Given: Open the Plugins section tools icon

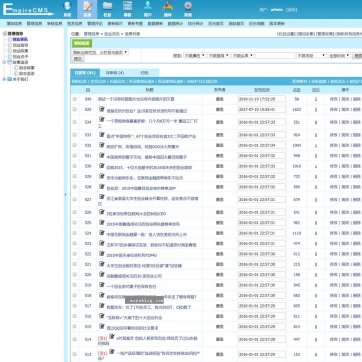Looking at the screenshot, I should click(168, 6).
